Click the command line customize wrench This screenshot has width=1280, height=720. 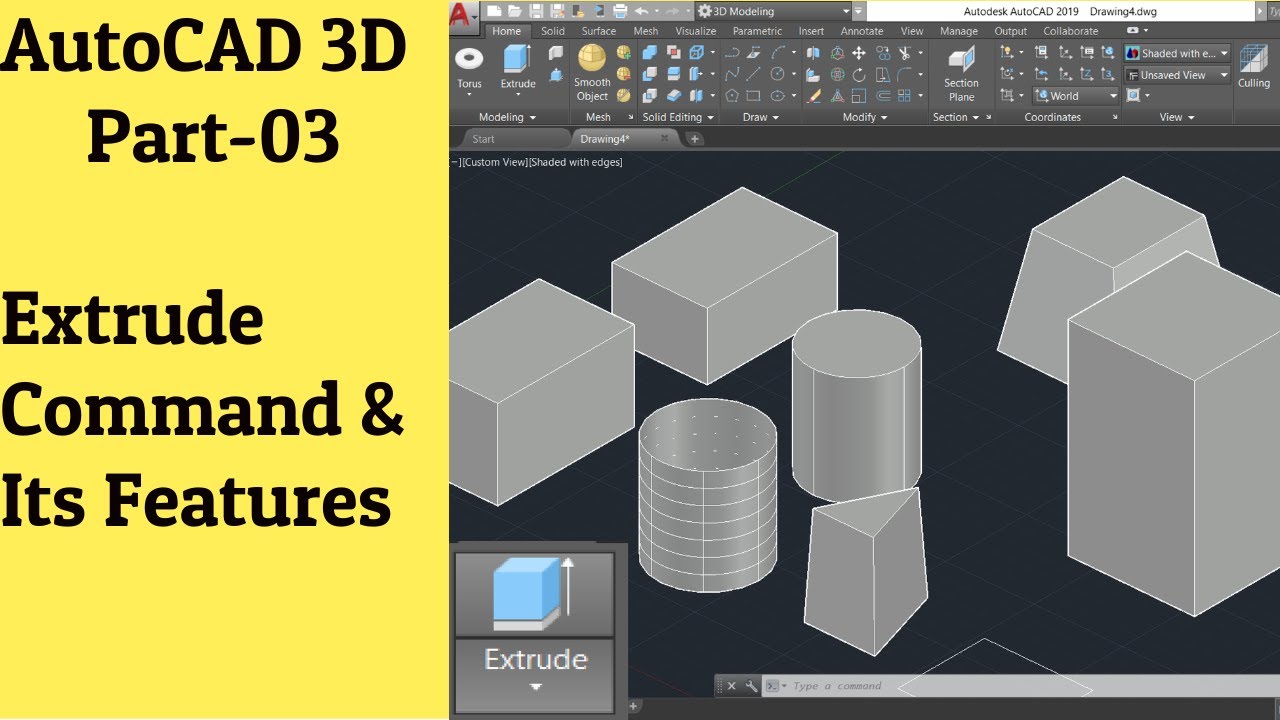[x=751, y=686]
